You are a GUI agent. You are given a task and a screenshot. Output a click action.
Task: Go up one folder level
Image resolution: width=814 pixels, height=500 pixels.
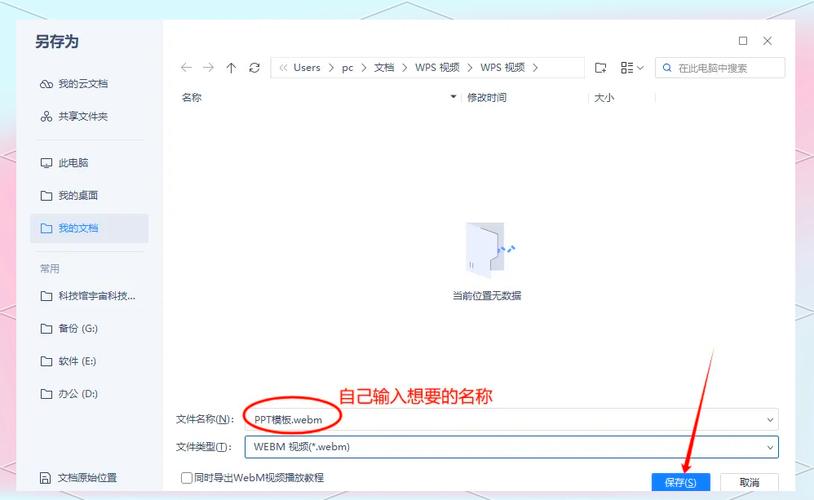pyautogui.click(x=231, y=67)
